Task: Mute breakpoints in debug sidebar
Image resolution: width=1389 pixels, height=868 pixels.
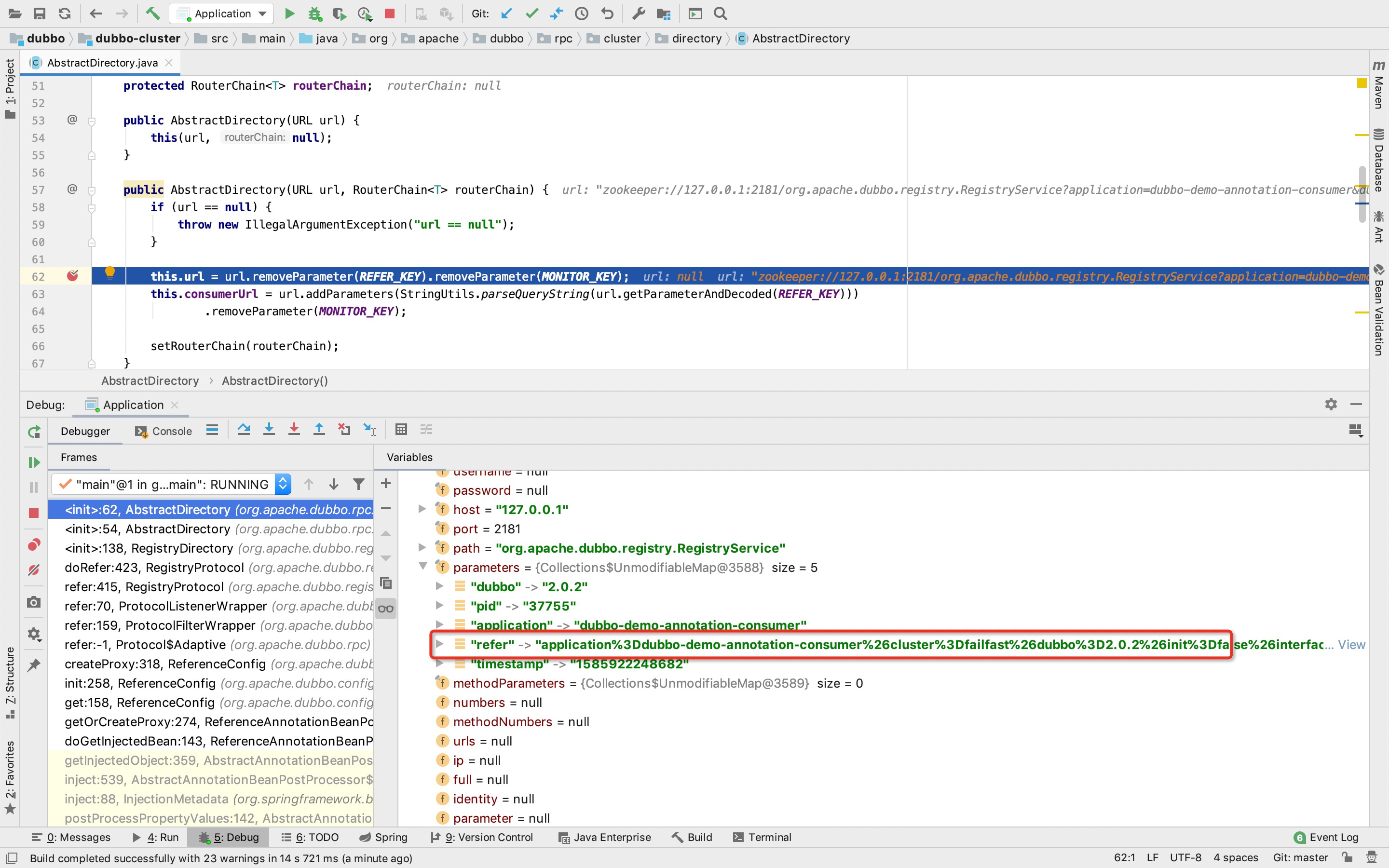Action: tap(34, 570)
